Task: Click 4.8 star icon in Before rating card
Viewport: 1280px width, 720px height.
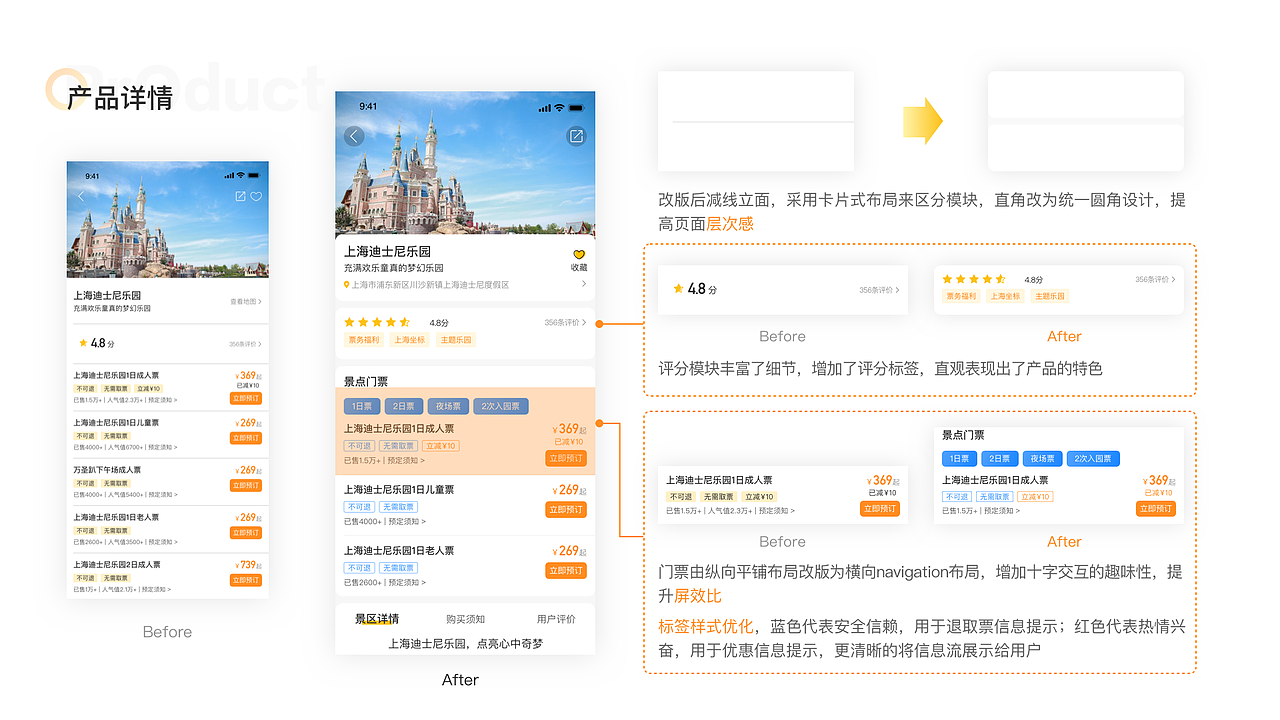Action: pyautogui.click(x=678, y=288)
